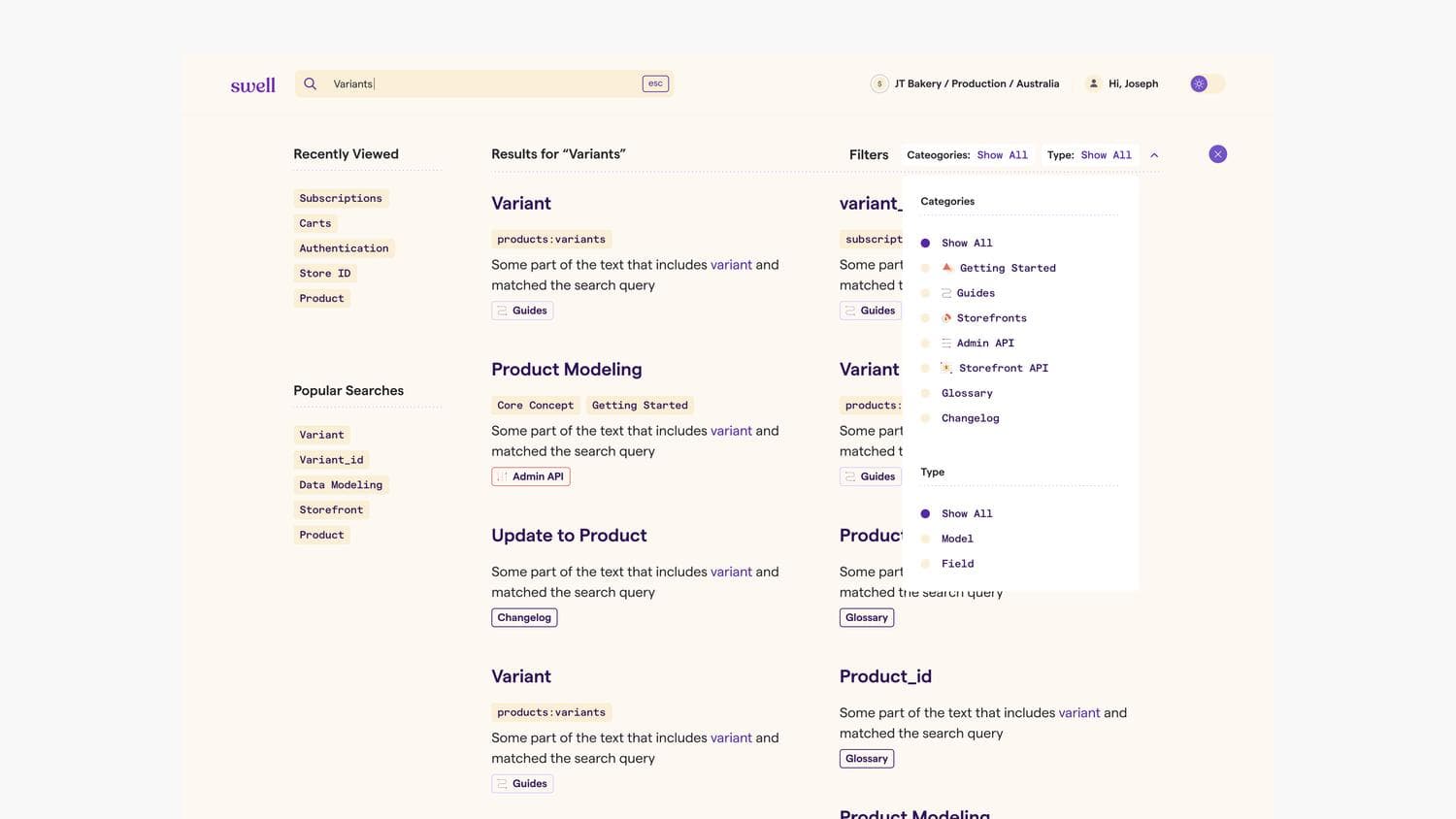Open the Type Show All dropdown
This screenshot has width=1456, height=819.
point(1106,155)
